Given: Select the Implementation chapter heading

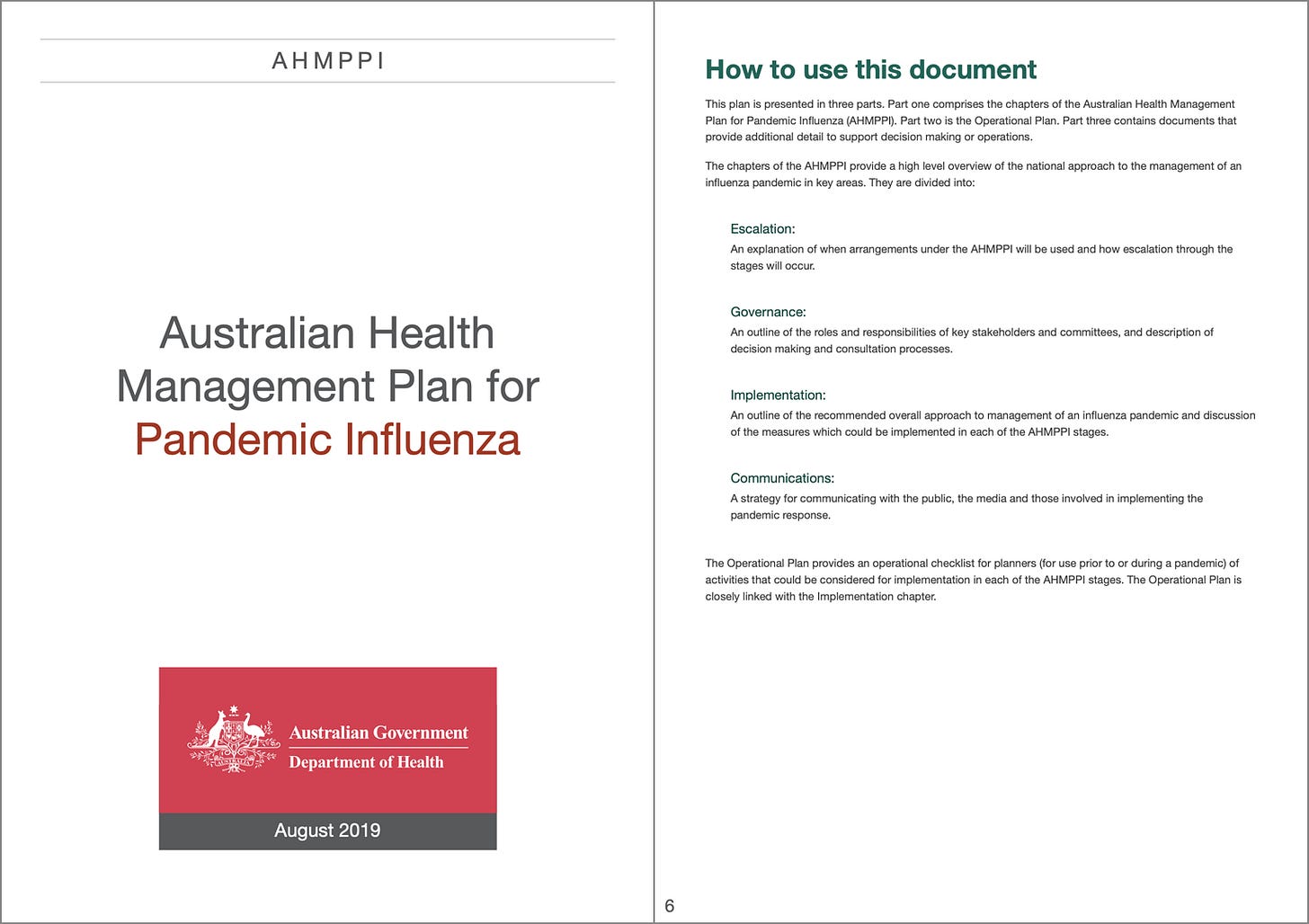Looking at the screenshot, I should (x=778, y=395).
